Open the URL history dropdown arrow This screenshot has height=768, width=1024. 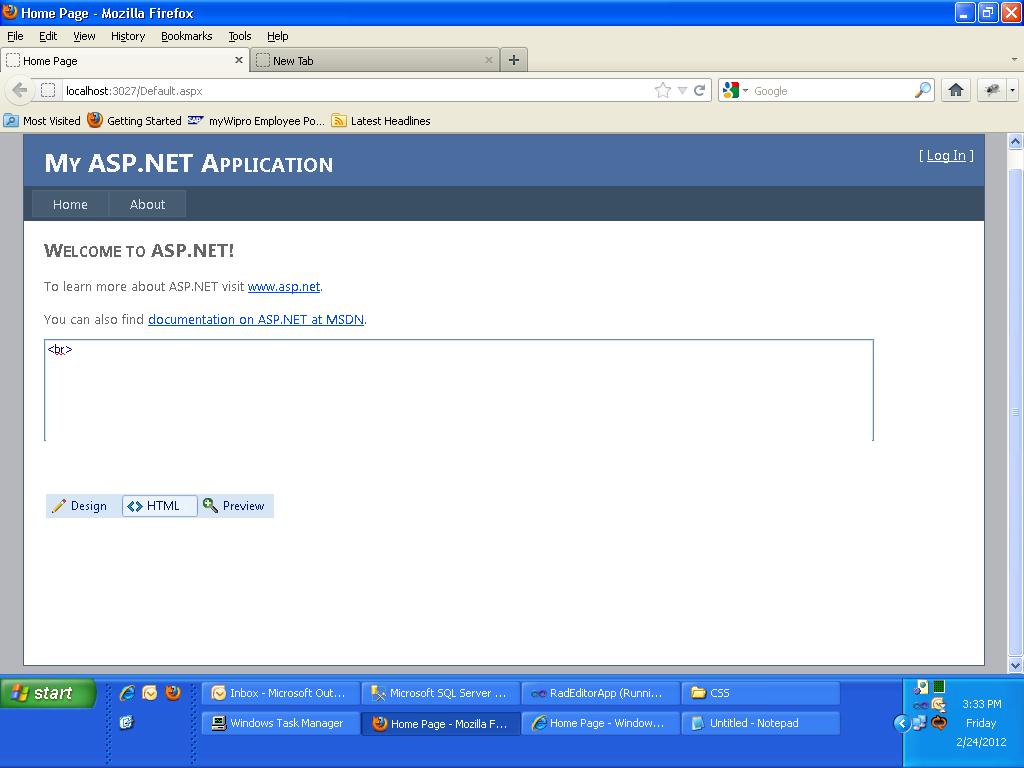pos(682,90)
